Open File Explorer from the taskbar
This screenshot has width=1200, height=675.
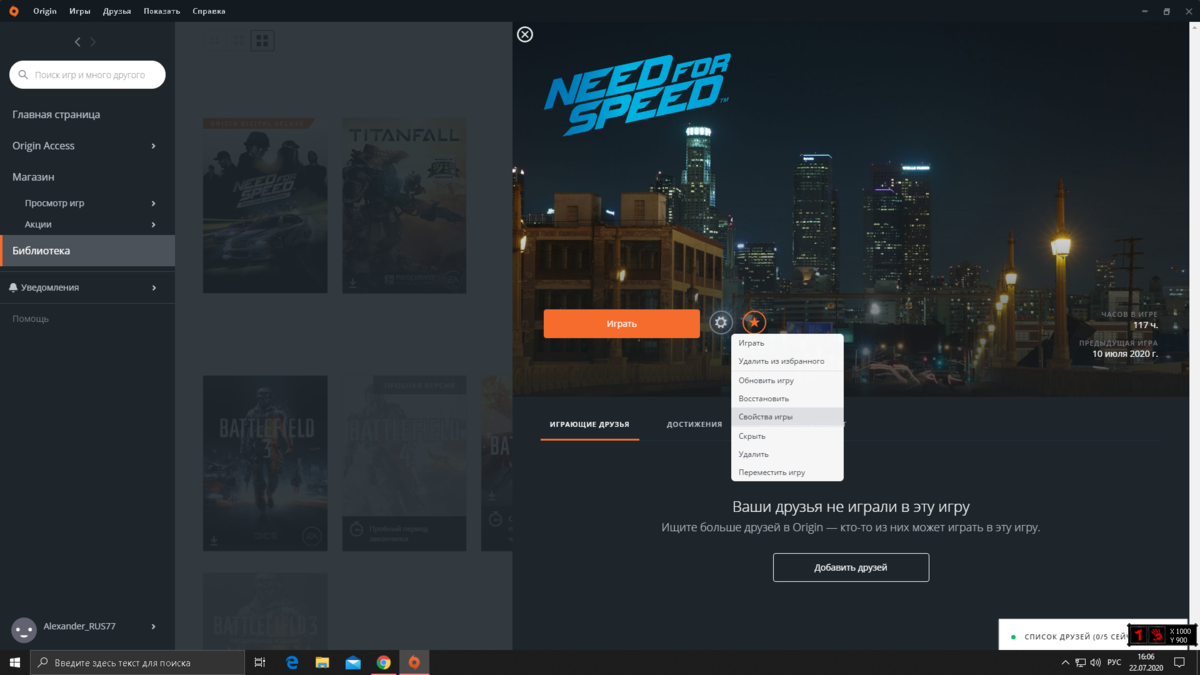click(x=322, y=662)
